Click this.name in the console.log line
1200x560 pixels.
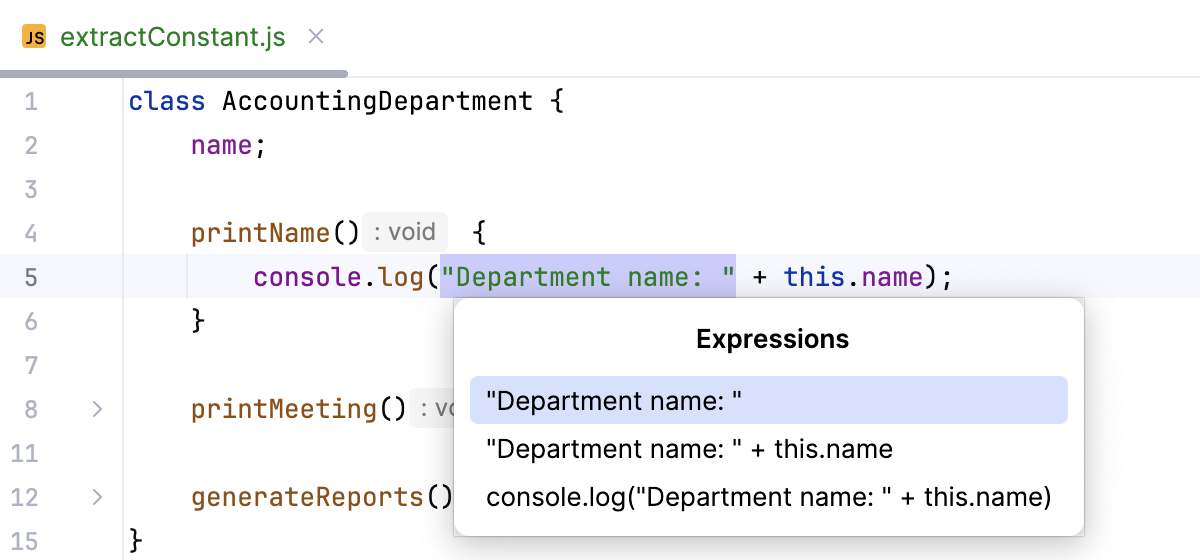point(852,277)
